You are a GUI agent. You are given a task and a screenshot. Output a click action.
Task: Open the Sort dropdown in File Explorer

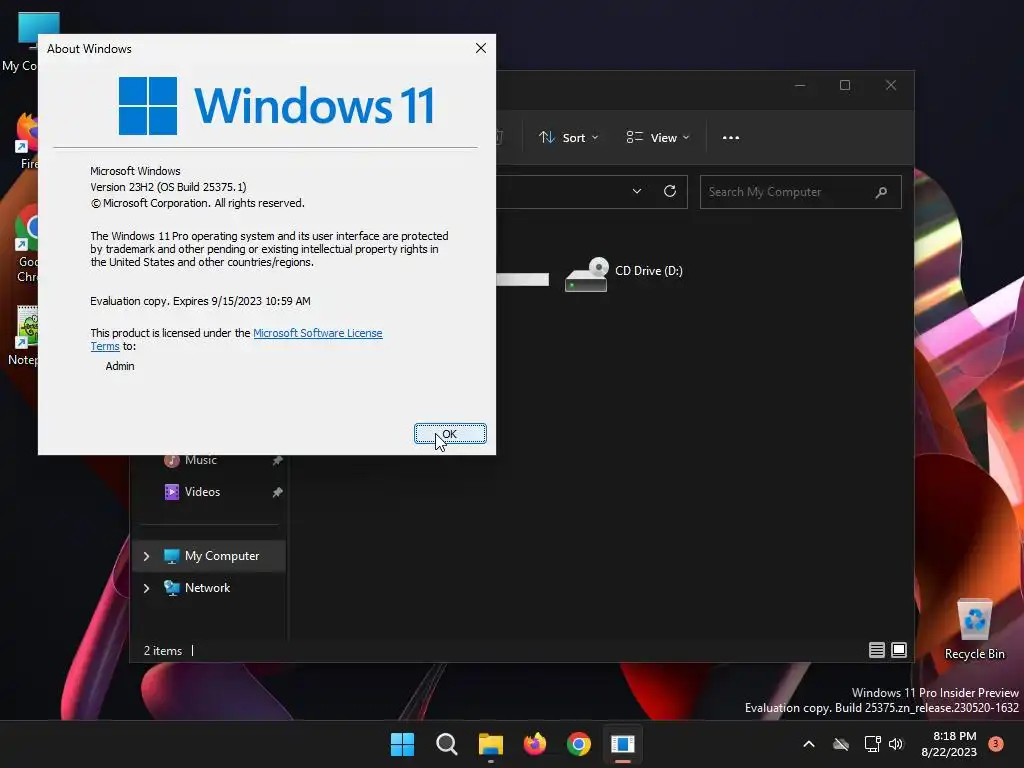click(x=568, y=138)
